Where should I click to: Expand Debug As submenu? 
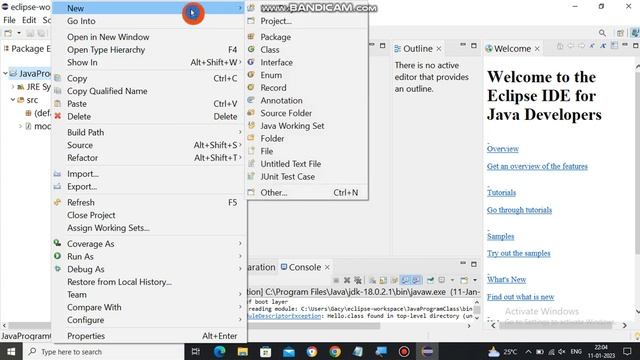click(149, 269)
